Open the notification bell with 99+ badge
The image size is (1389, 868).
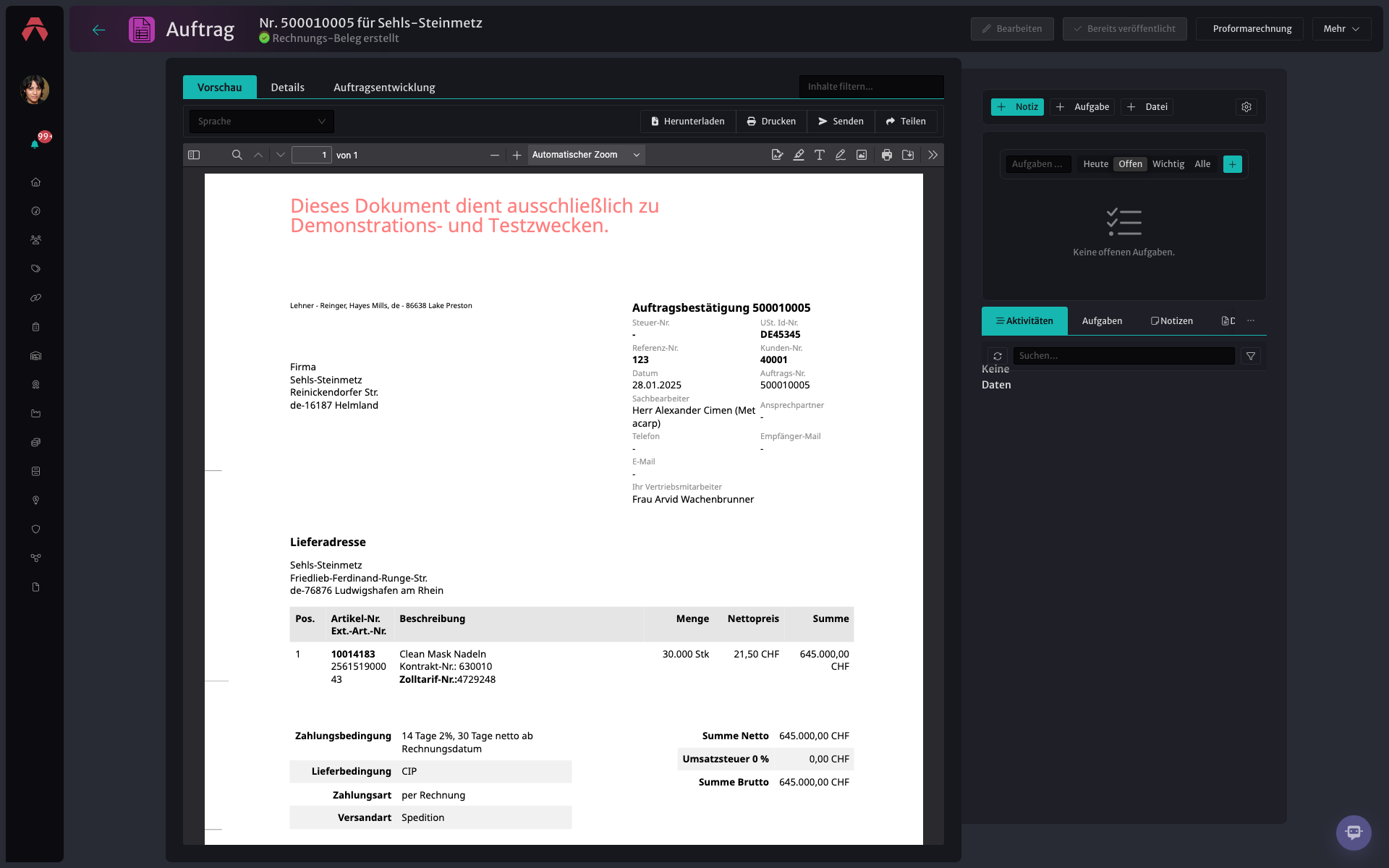click(35, 143)
